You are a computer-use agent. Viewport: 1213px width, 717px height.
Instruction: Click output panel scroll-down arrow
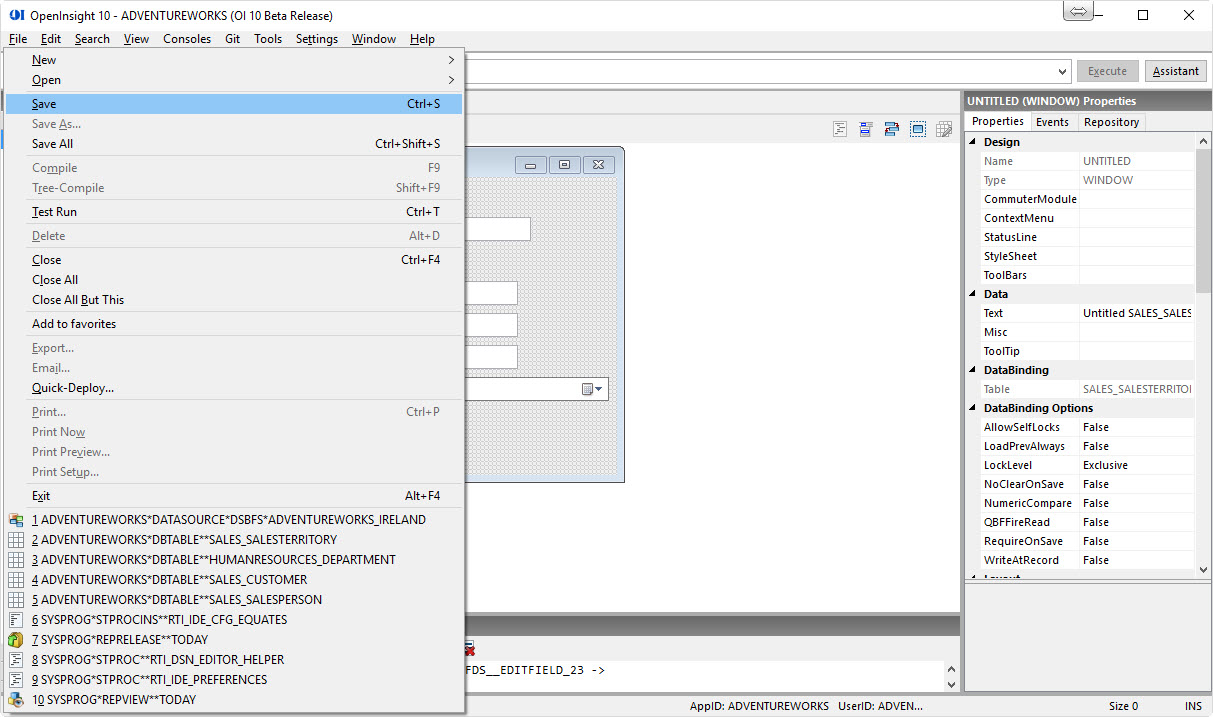[951, 684]
